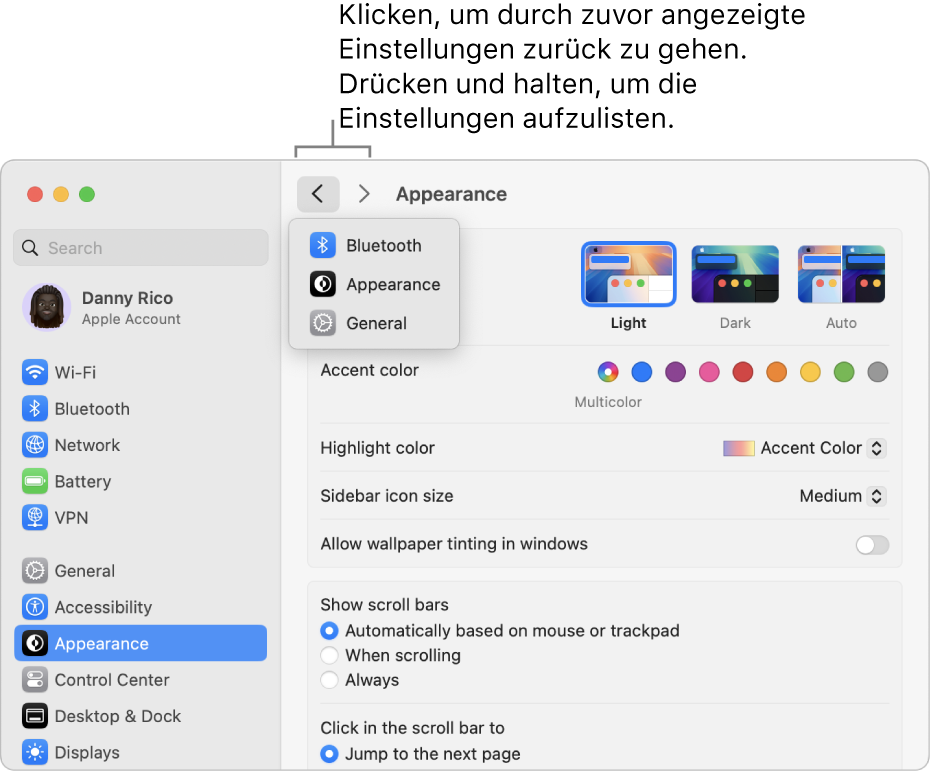Select Displays label in the sidebar
Screen dimensions: 931x774
click(87, 753)
